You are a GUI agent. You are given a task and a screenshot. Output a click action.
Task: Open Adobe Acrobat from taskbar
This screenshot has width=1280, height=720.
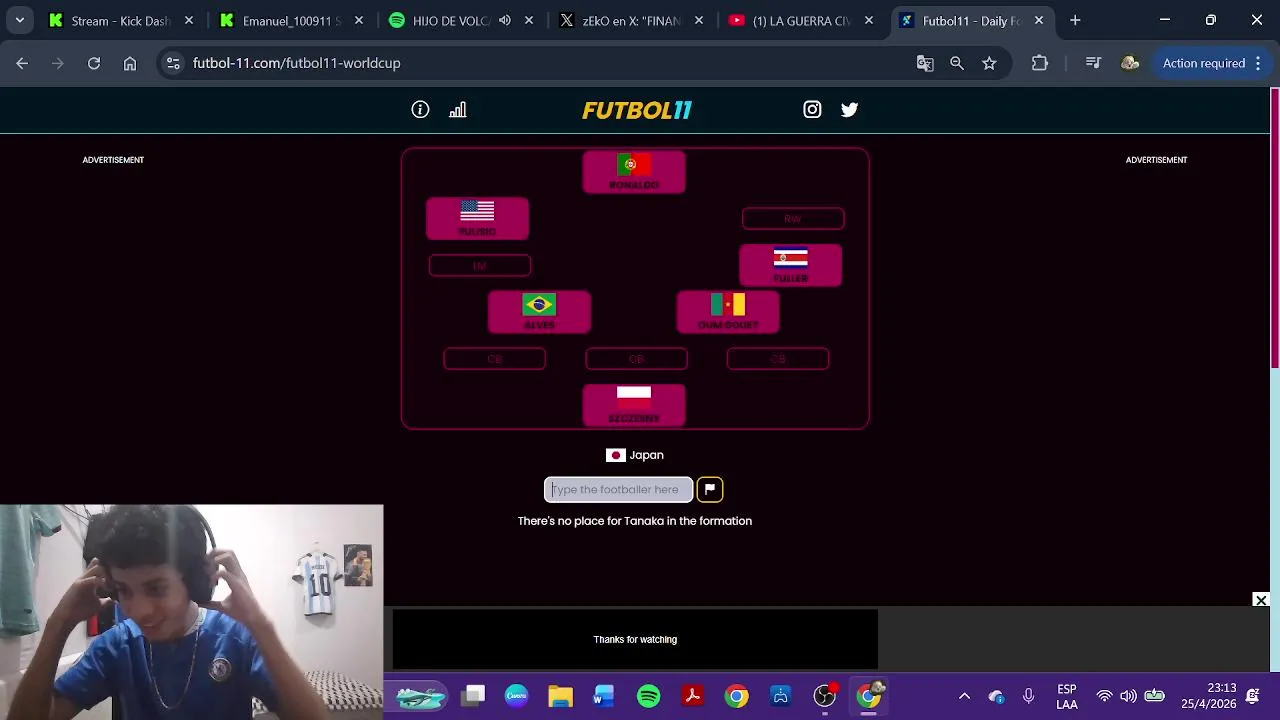[692, 696]
